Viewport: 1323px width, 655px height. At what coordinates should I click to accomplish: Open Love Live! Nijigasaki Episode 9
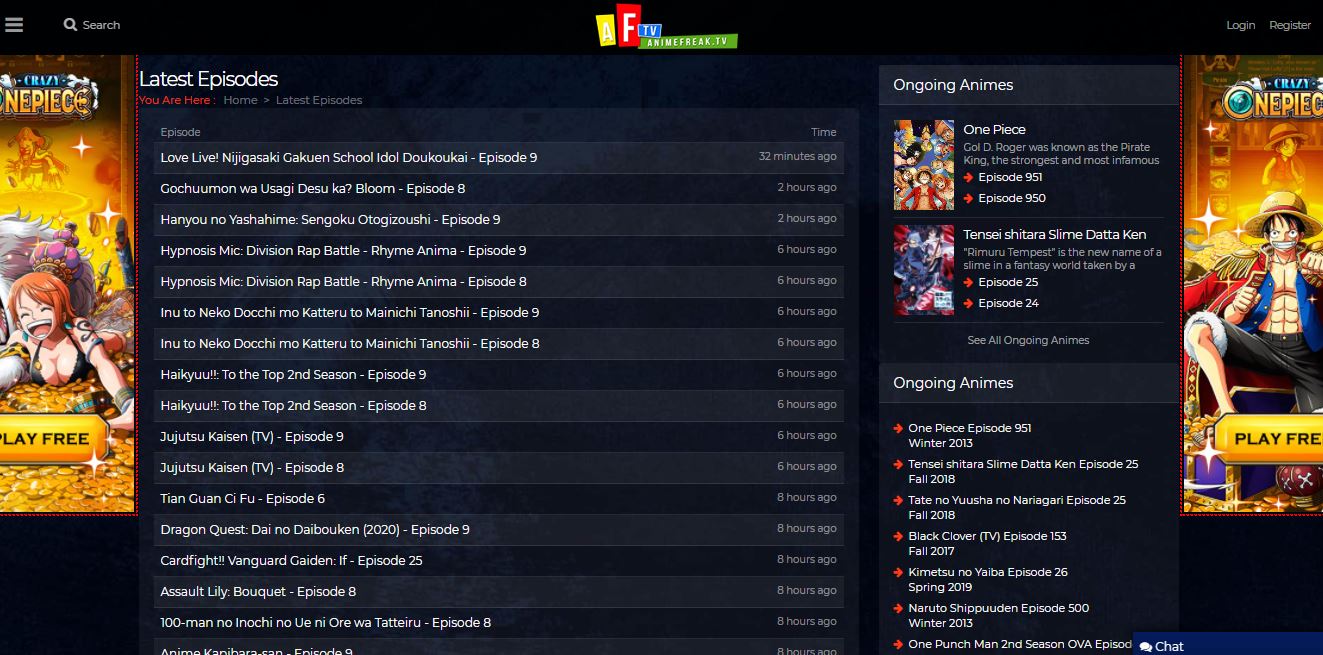click(349, 157)
